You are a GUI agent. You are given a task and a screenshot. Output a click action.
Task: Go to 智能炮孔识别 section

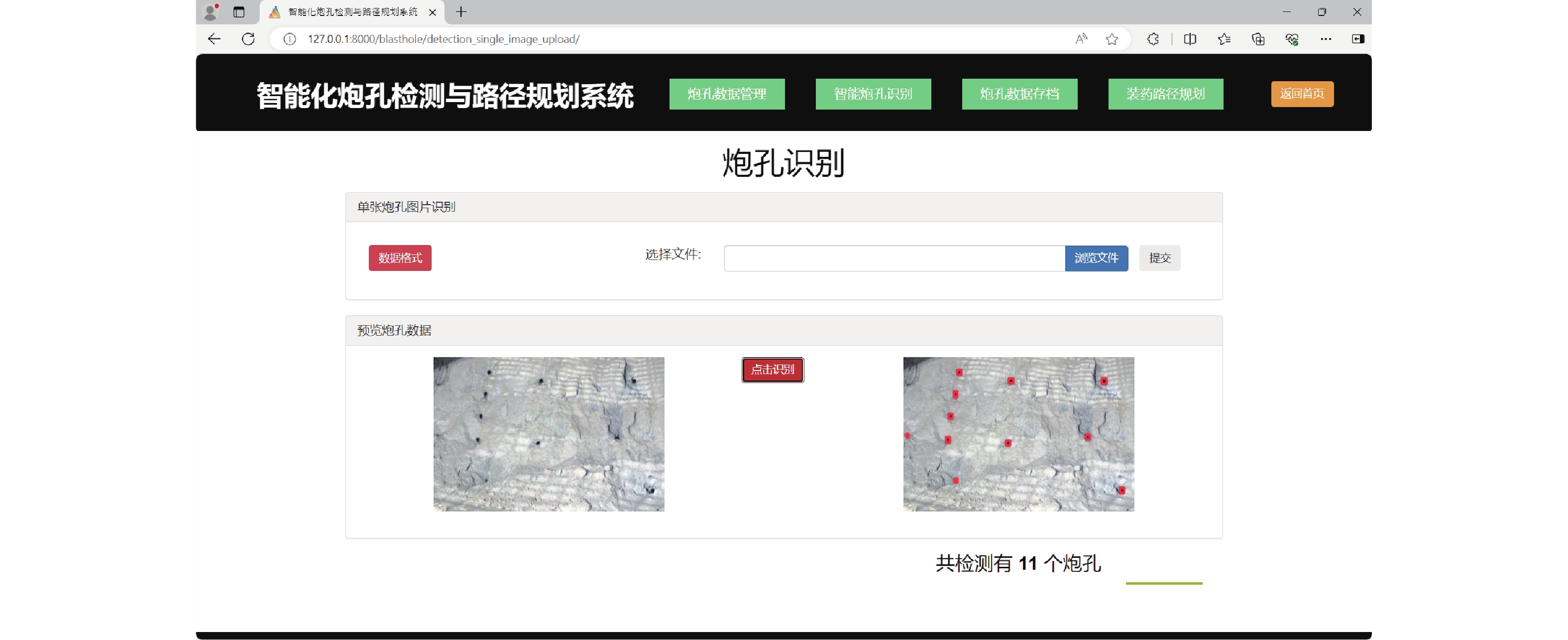[x=873, y=94]
